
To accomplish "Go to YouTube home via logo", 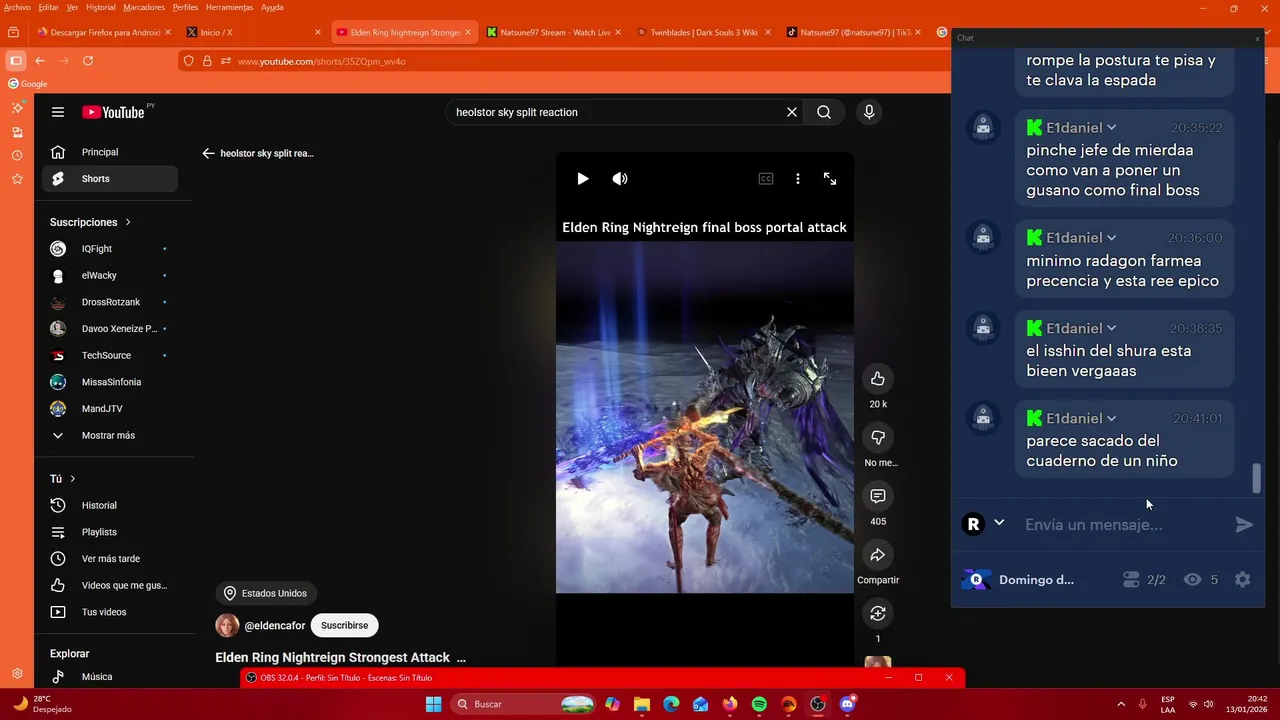I will 113,112.
